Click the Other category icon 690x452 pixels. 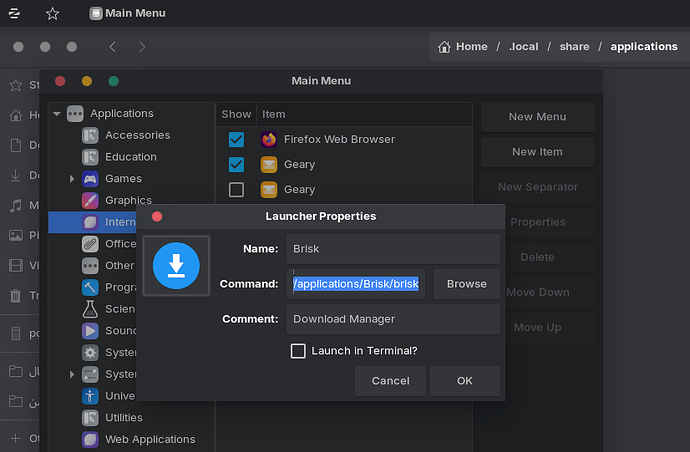click(90, 265)
